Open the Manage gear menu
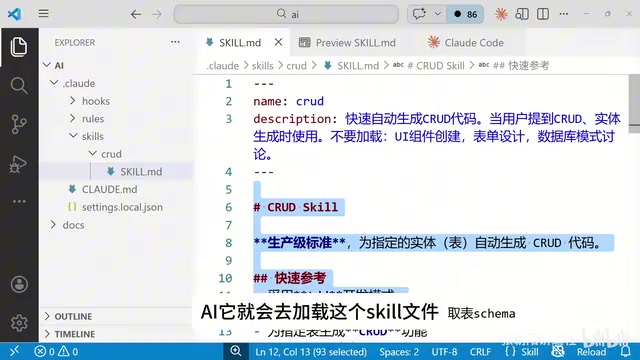640x360 pixels. point(19,323)
